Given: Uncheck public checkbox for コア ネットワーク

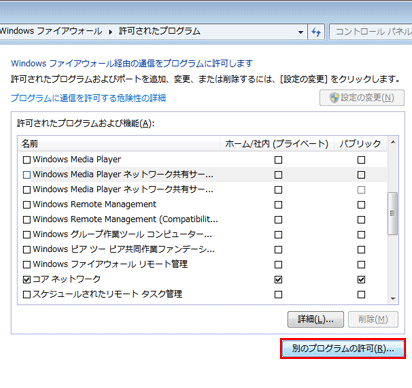Looking at the screenshot, I should [x=361, y=279].
